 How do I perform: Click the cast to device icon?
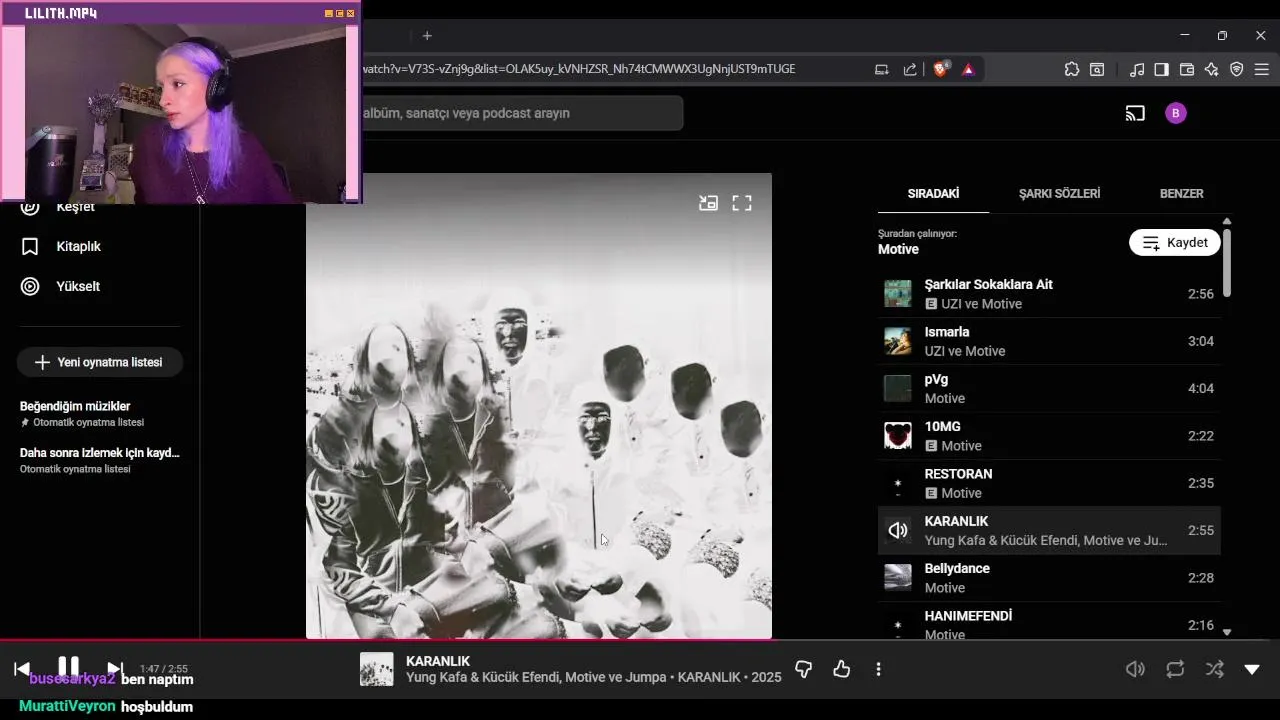click(x=1135, y=113)
